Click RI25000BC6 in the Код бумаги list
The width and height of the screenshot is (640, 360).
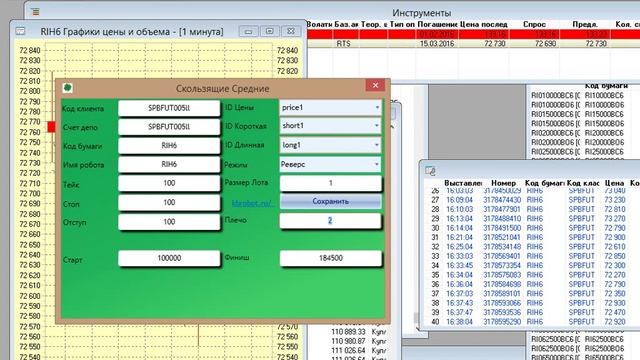[x=604, y=152]
